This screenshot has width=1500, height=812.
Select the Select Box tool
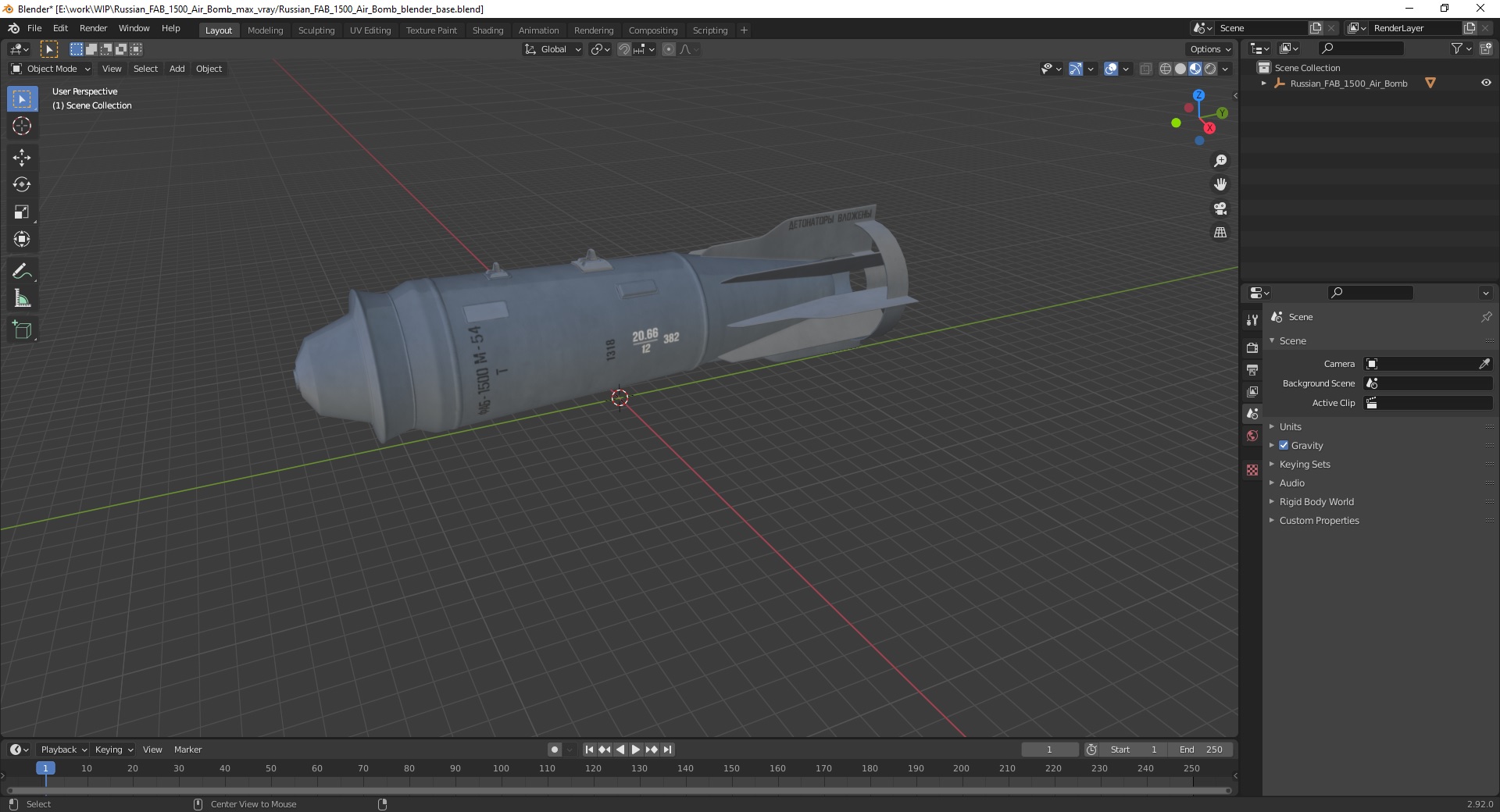click(22, 99)
